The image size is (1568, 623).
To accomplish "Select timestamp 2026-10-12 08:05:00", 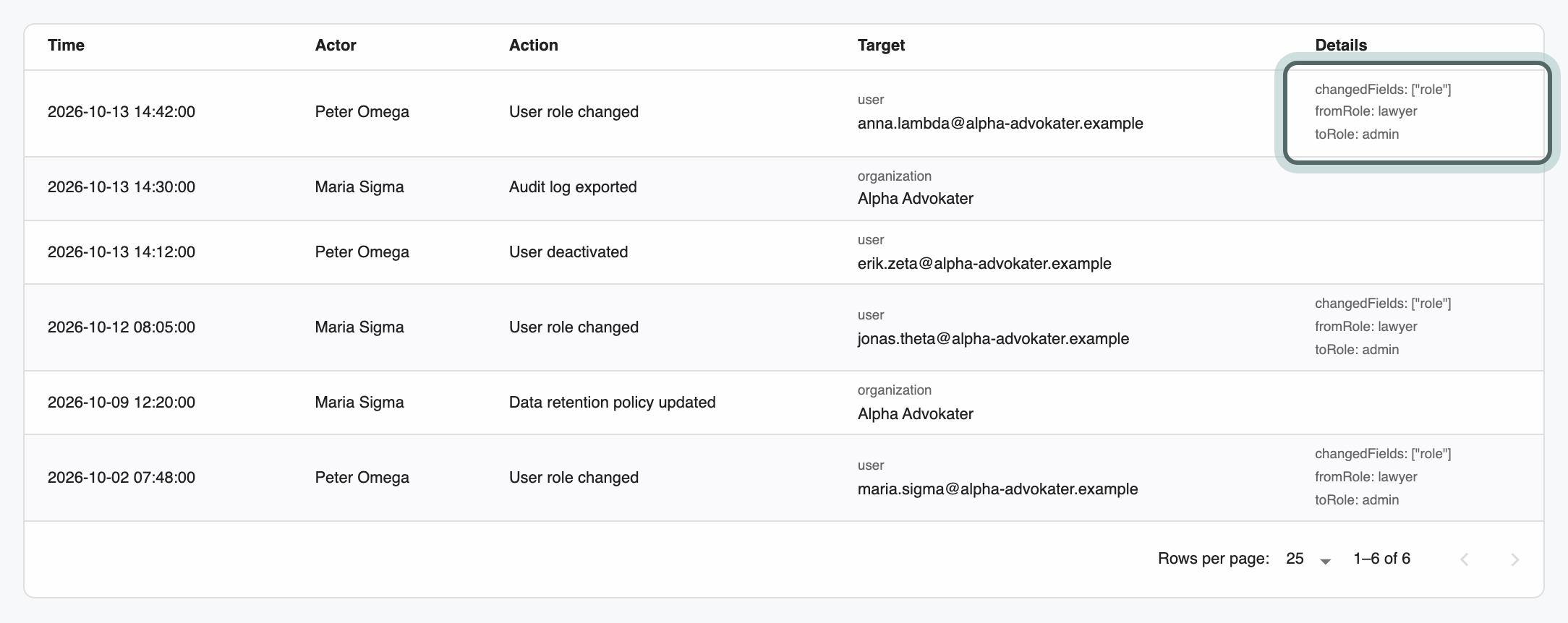I will [122, 327].
